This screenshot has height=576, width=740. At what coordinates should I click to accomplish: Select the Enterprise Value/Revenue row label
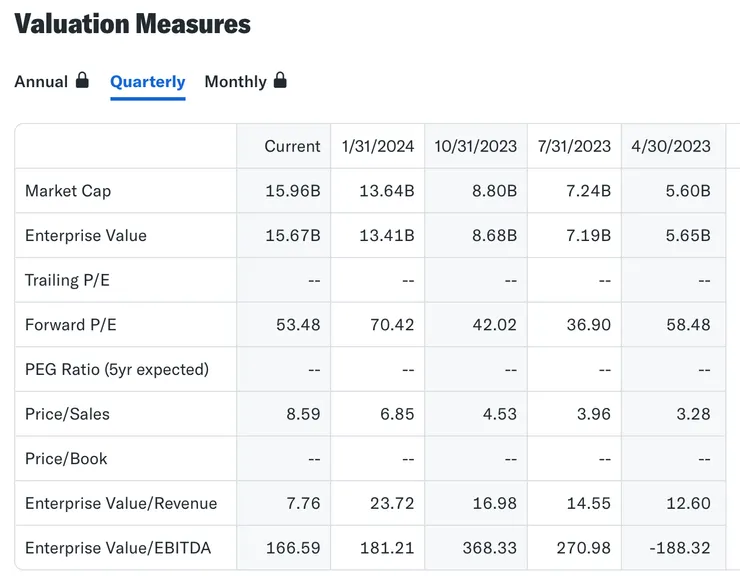click(121, 503)
